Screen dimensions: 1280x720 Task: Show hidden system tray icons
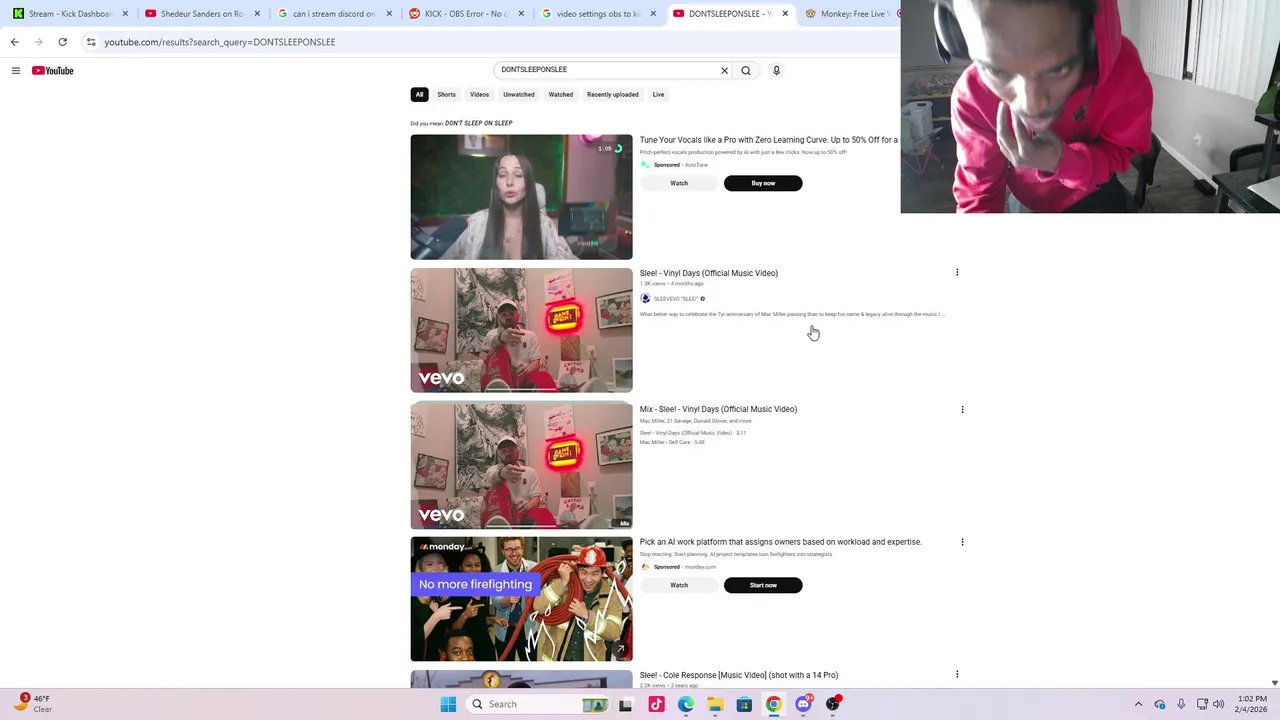pyautogui.click(x=1138, y=704)
